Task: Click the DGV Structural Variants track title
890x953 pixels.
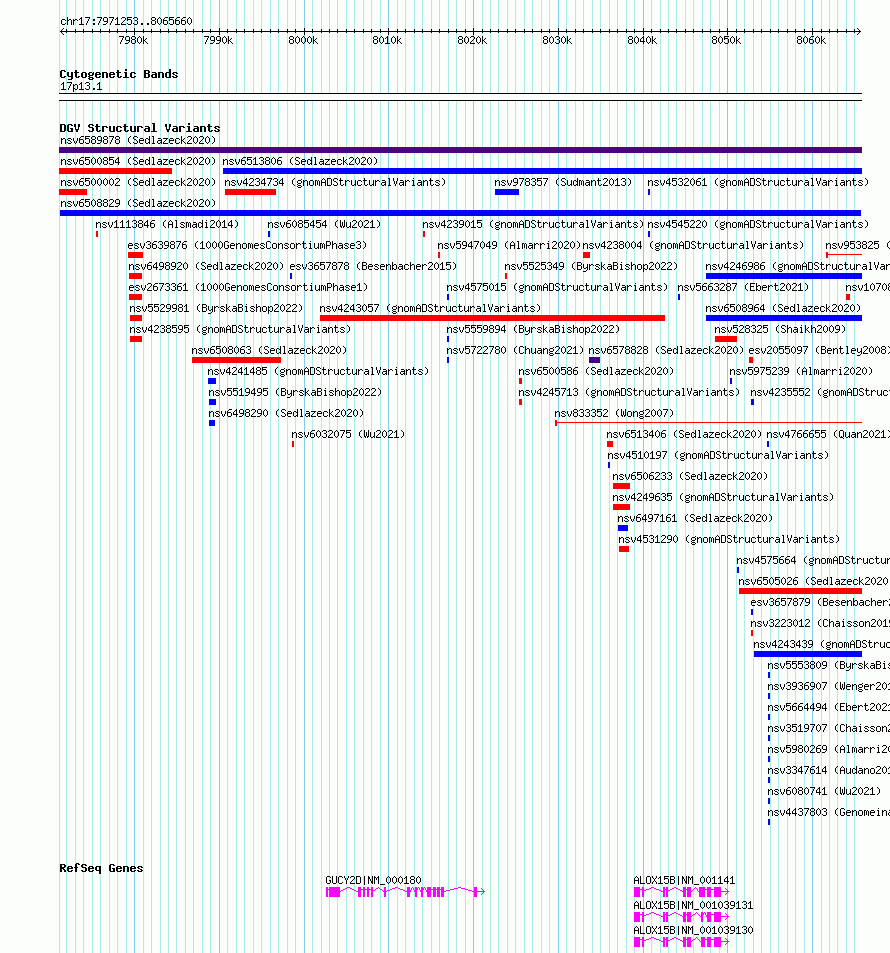Action: [x=140, y=128]
